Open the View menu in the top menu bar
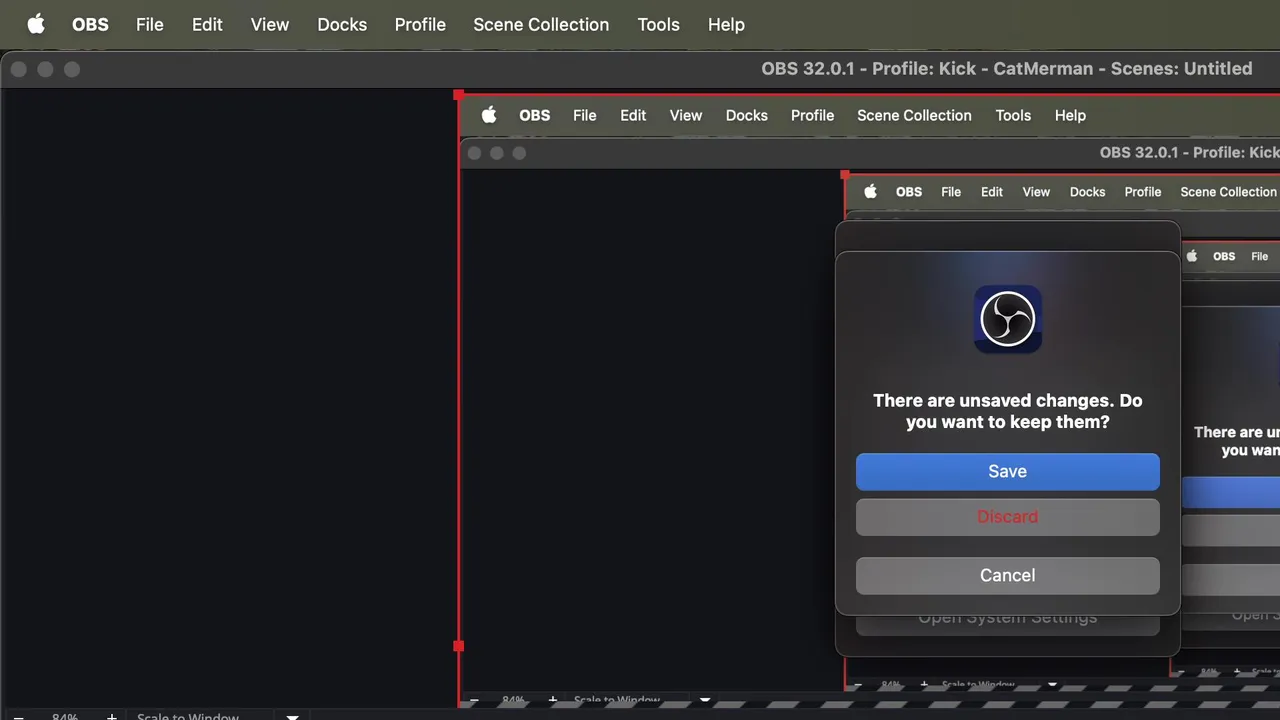The image size is (1280, 720). pyautogui.click(x=270, y=24)
